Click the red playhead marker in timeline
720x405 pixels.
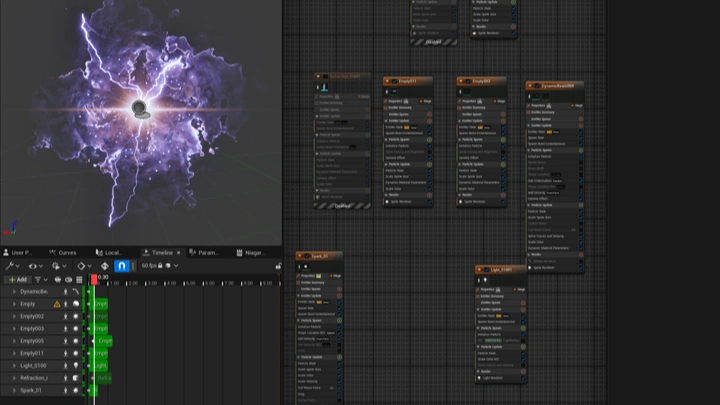click(94, 279)
